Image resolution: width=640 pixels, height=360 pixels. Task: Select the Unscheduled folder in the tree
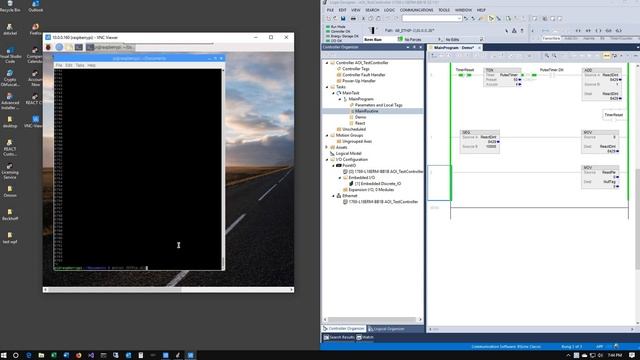click(354, 129)
